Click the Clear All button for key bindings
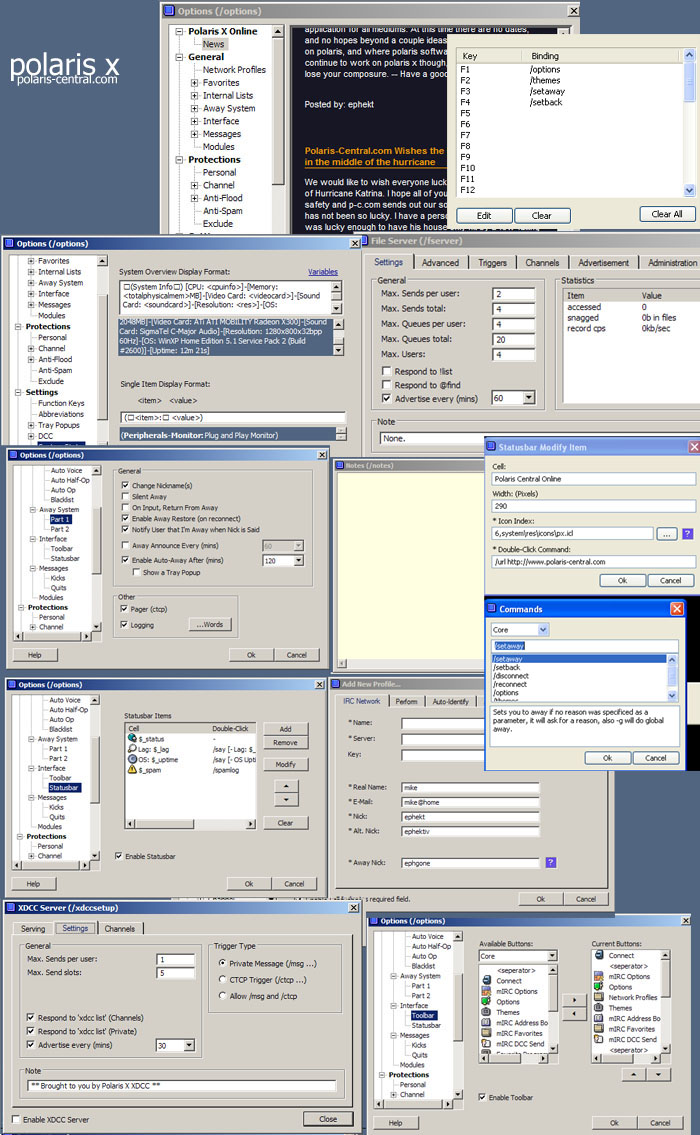 667,214
